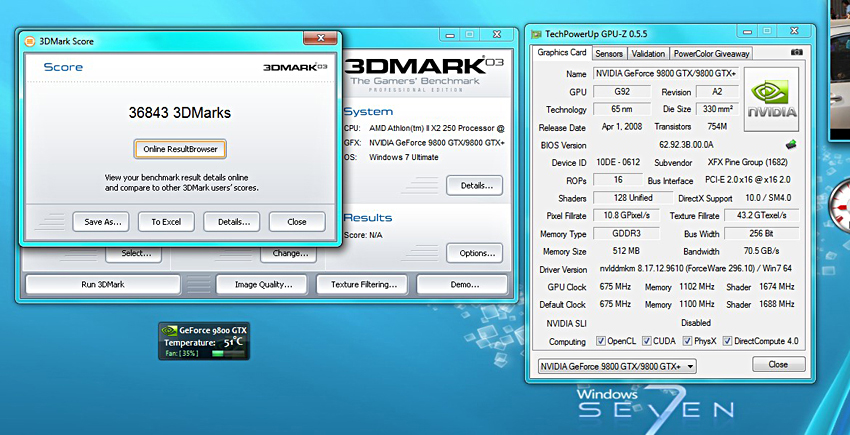Screen dimensions: 850x435
Task: Click the Demo button
Action: (x=462, y=284)
